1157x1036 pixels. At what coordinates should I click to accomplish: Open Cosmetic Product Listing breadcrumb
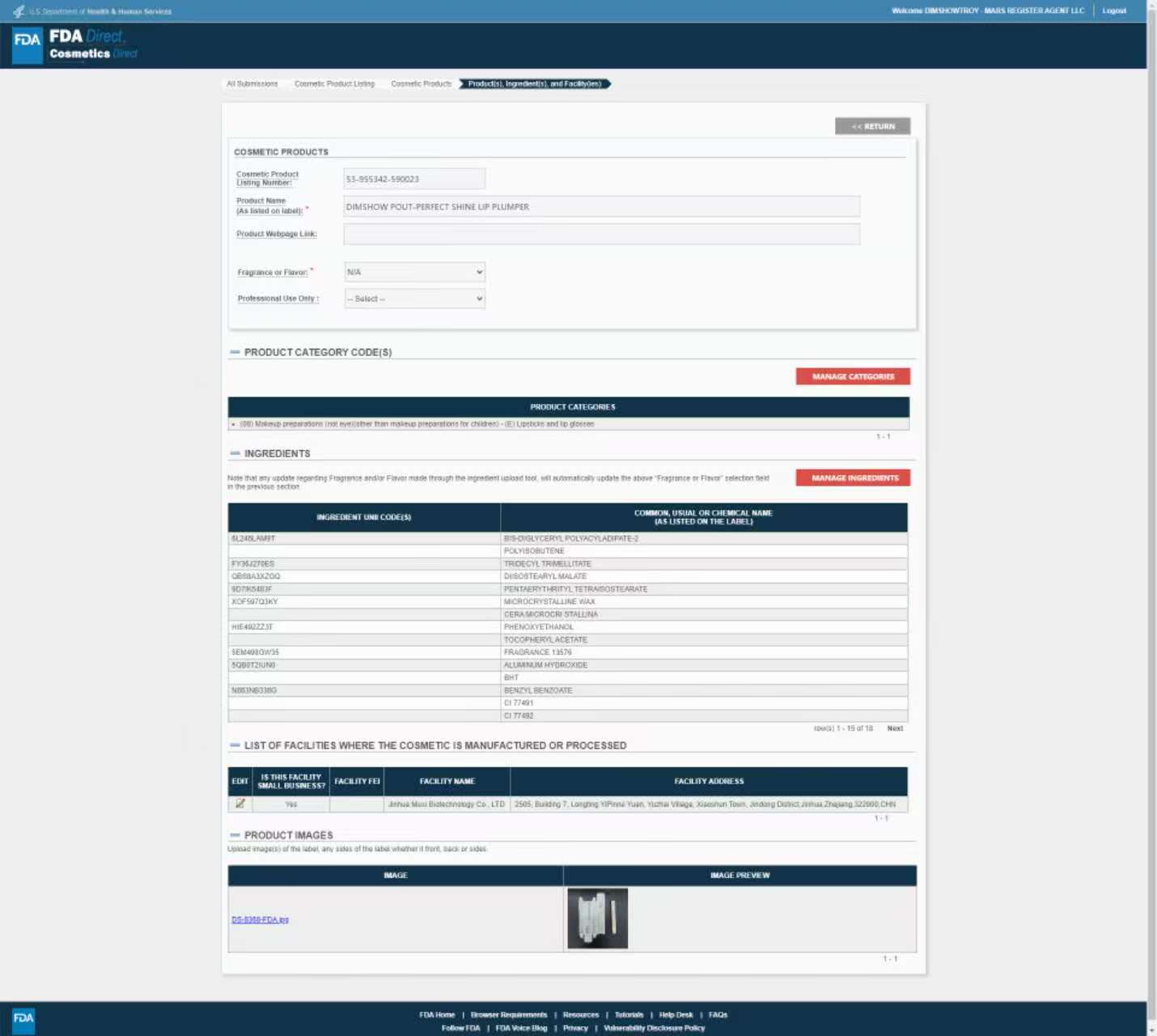coord(334,84)
